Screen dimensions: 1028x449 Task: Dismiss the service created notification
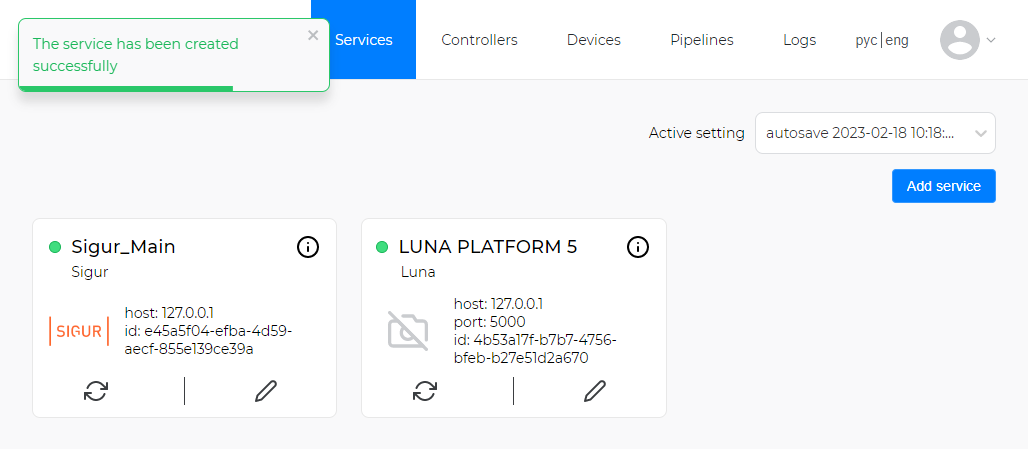coord(313,36)
